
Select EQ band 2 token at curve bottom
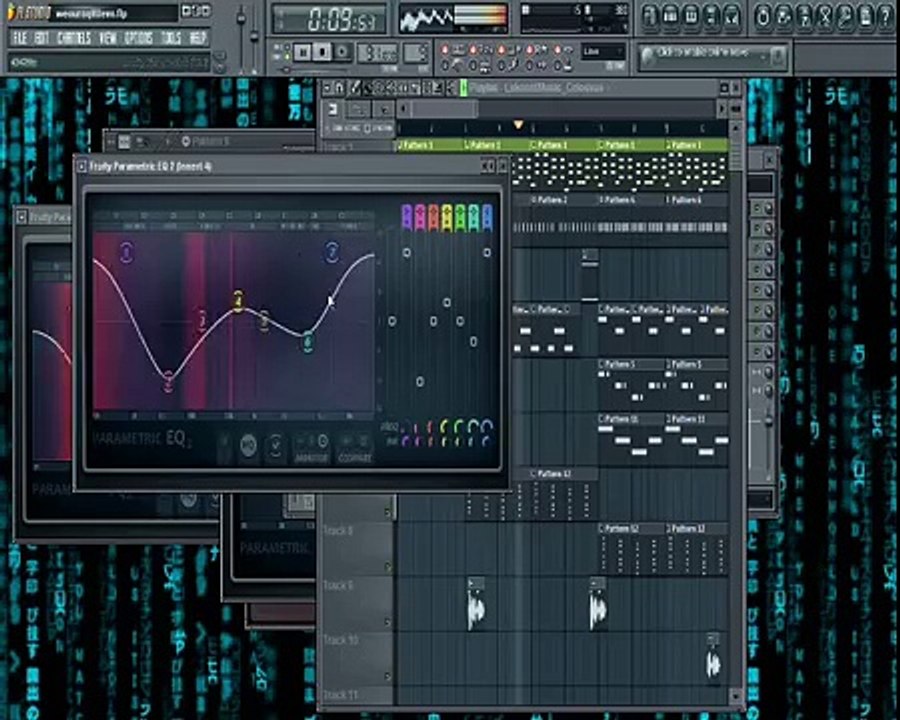click(168, 382)
